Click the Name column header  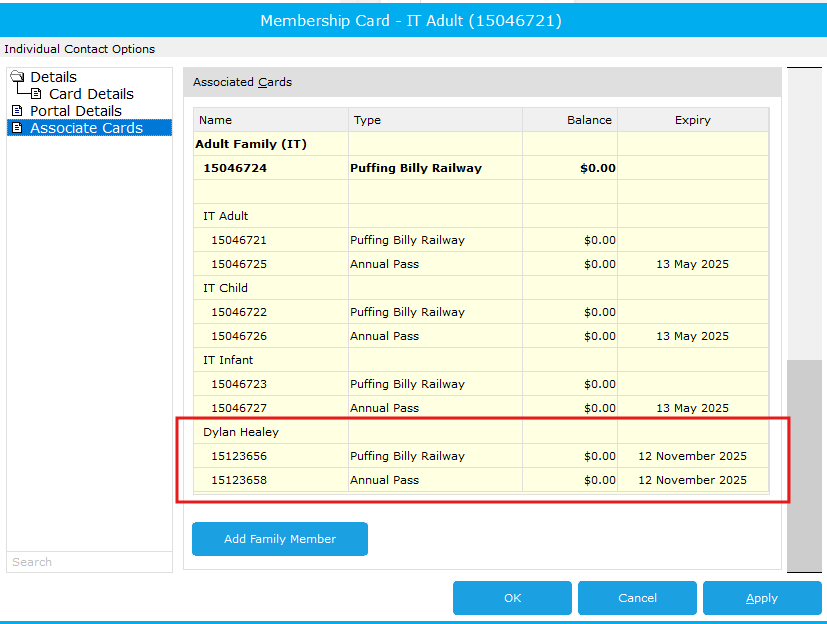[x=271, y=120]
